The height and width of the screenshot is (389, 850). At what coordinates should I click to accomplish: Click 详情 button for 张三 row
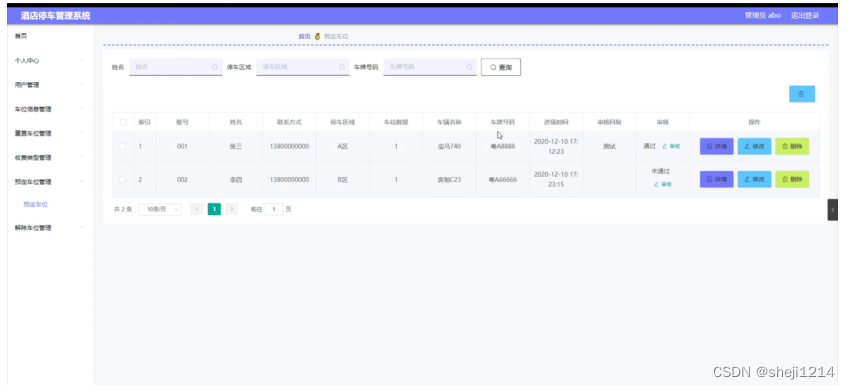pos(717,146)
